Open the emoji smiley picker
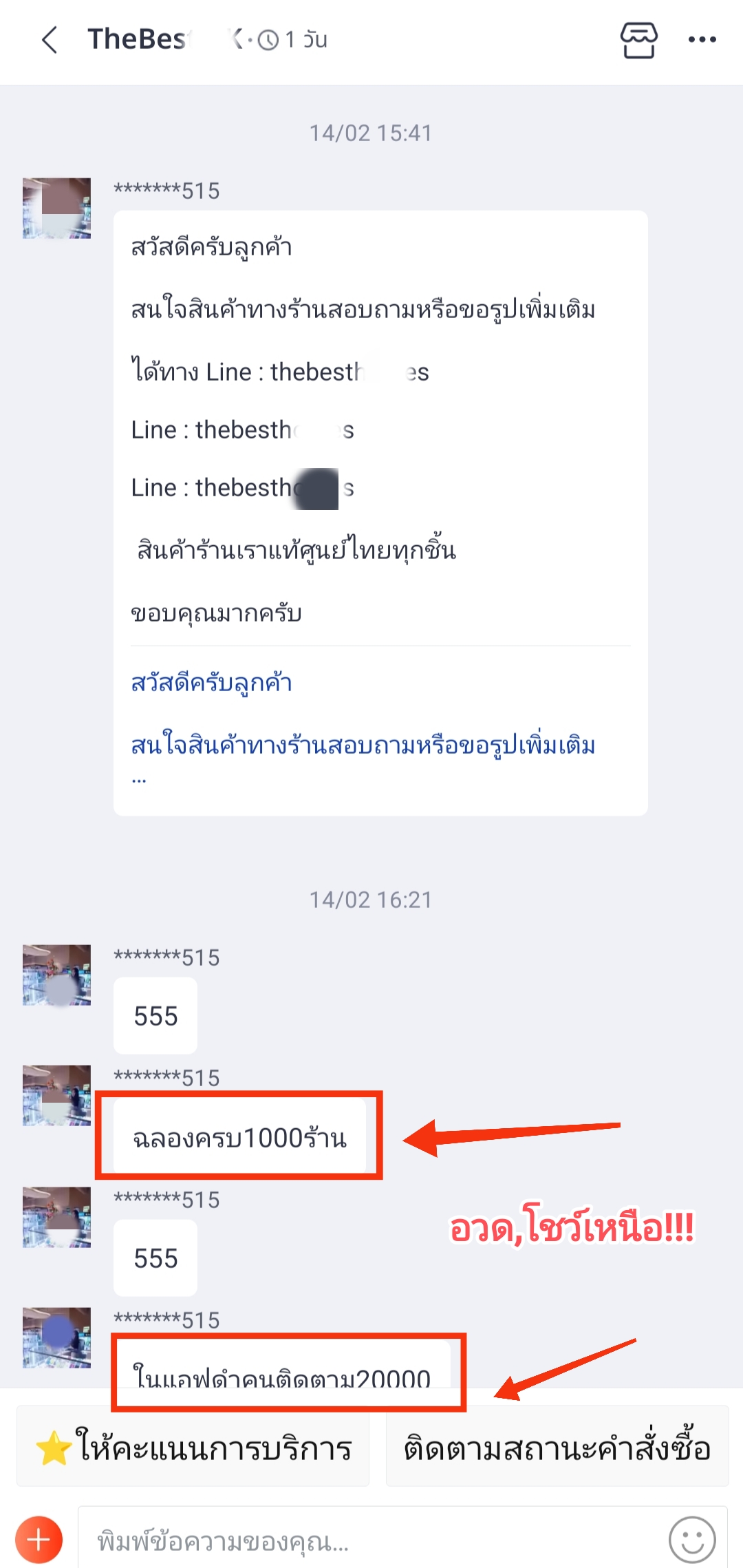The image size is (743, 1568). click(692, 1540)
